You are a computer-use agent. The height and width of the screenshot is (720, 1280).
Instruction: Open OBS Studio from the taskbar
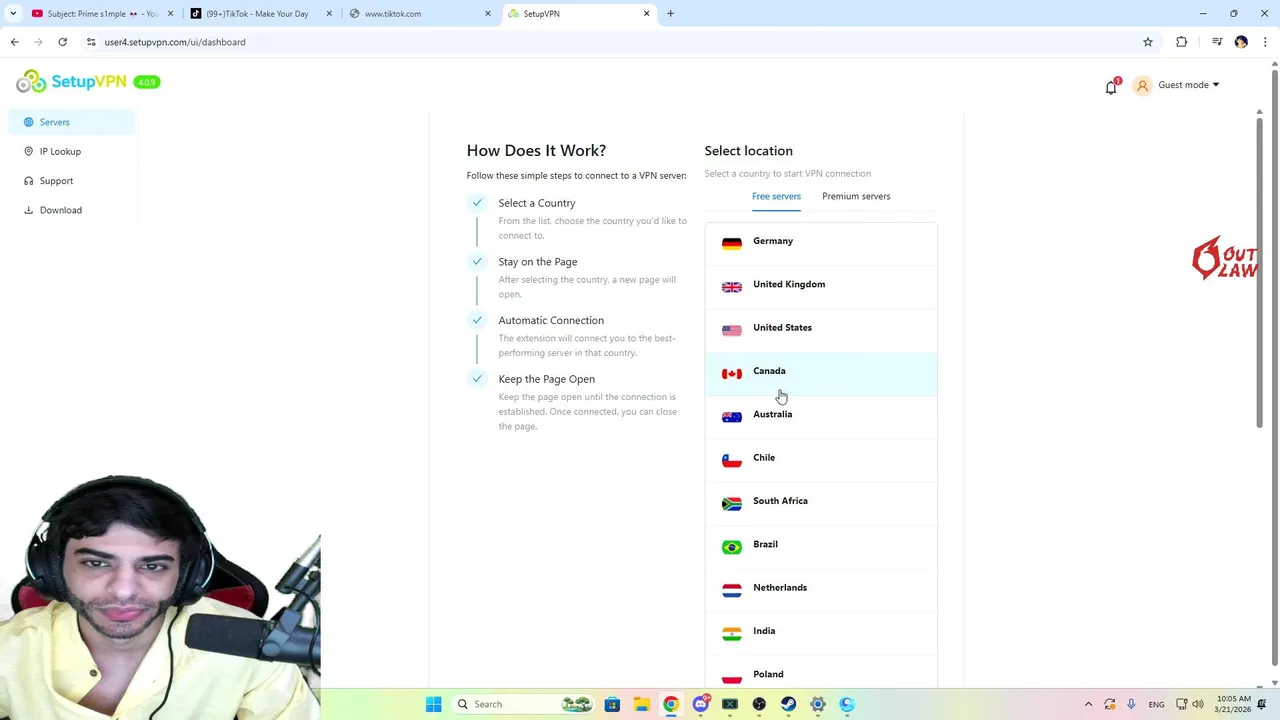[759, 704]
